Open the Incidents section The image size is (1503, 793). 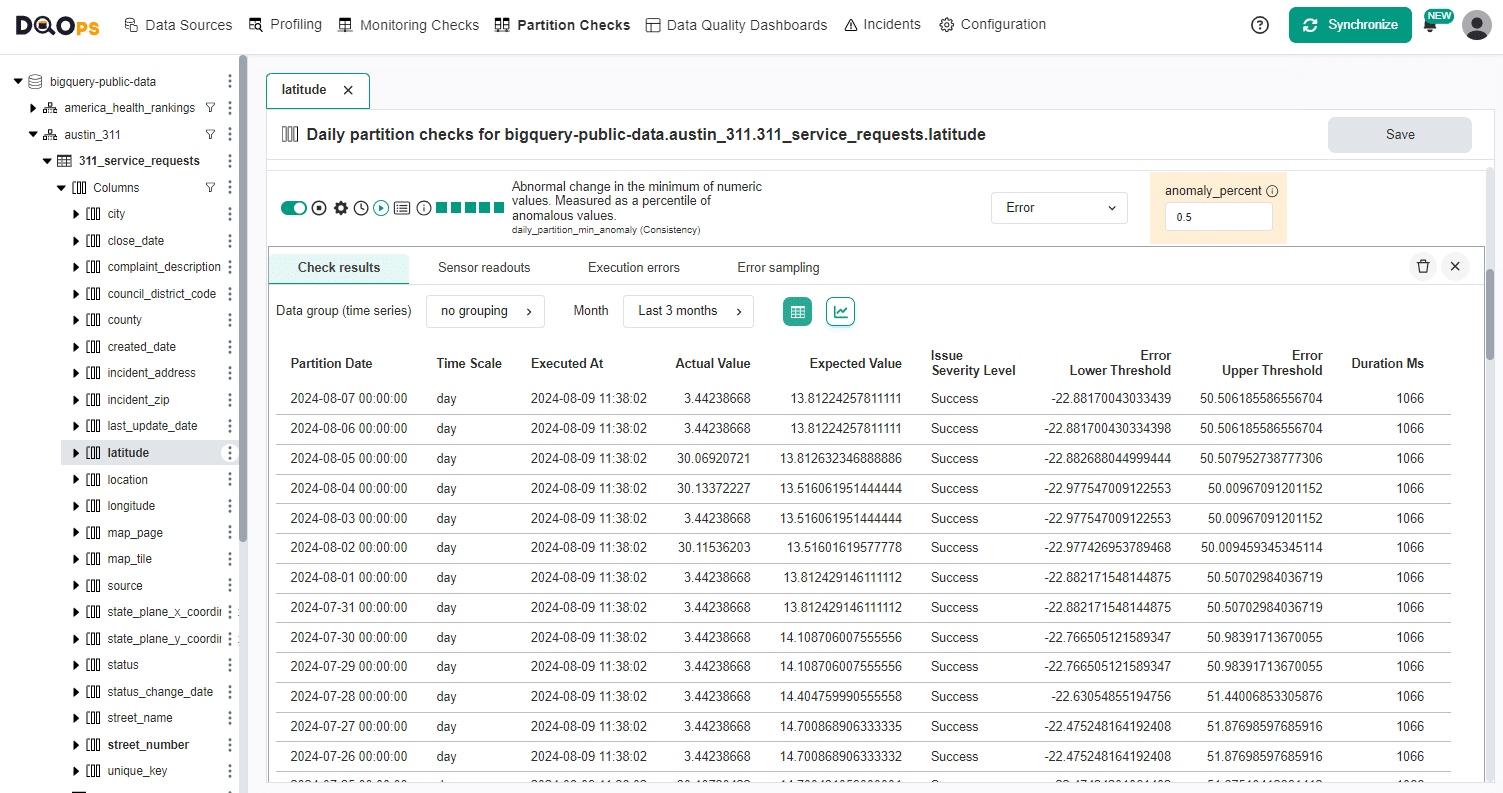[x=882, y=25]
